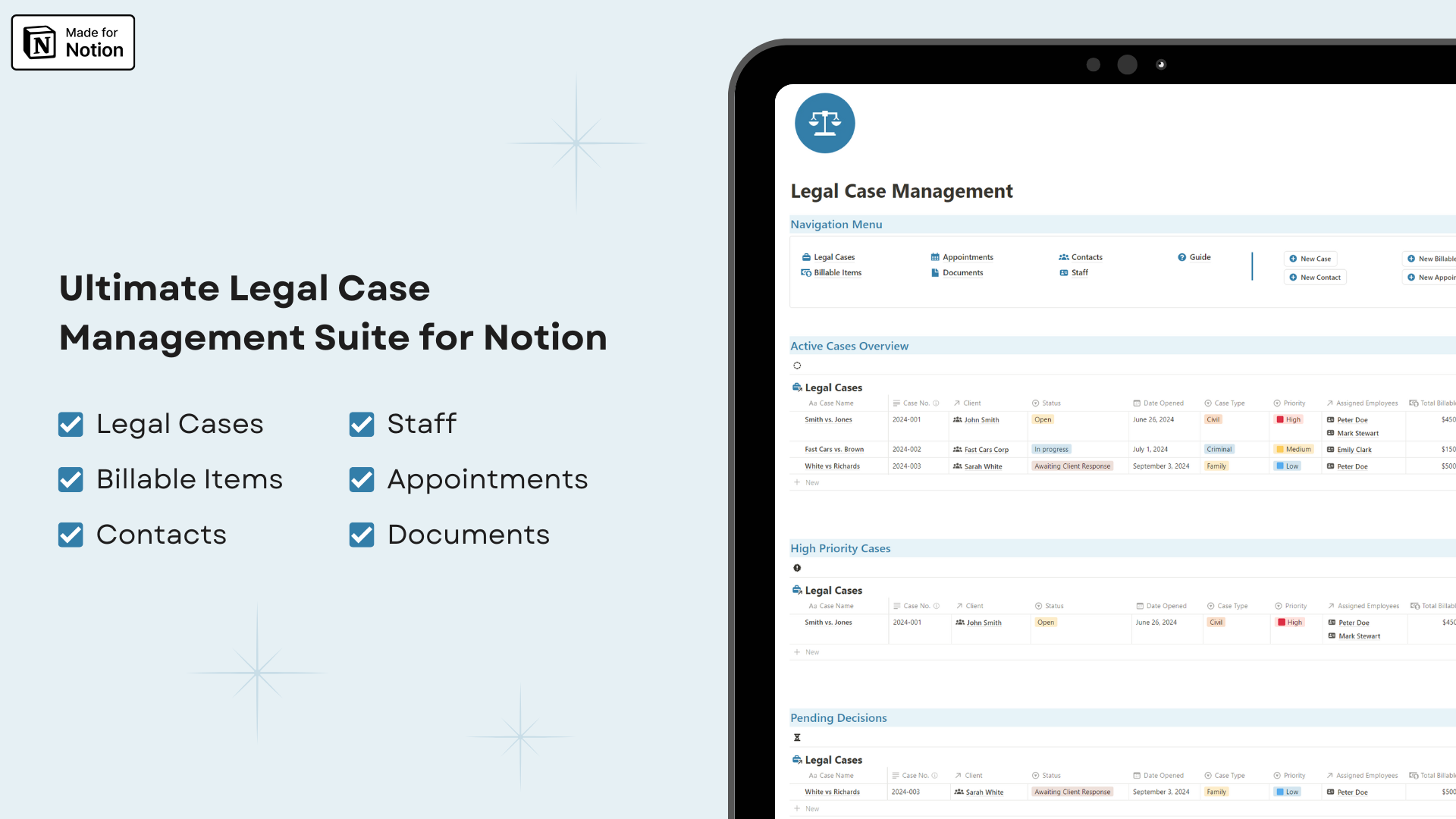Toggle the Contacts checkbox feature
The height and width of the screenshot is (819, 1456).
pos(71,533)
